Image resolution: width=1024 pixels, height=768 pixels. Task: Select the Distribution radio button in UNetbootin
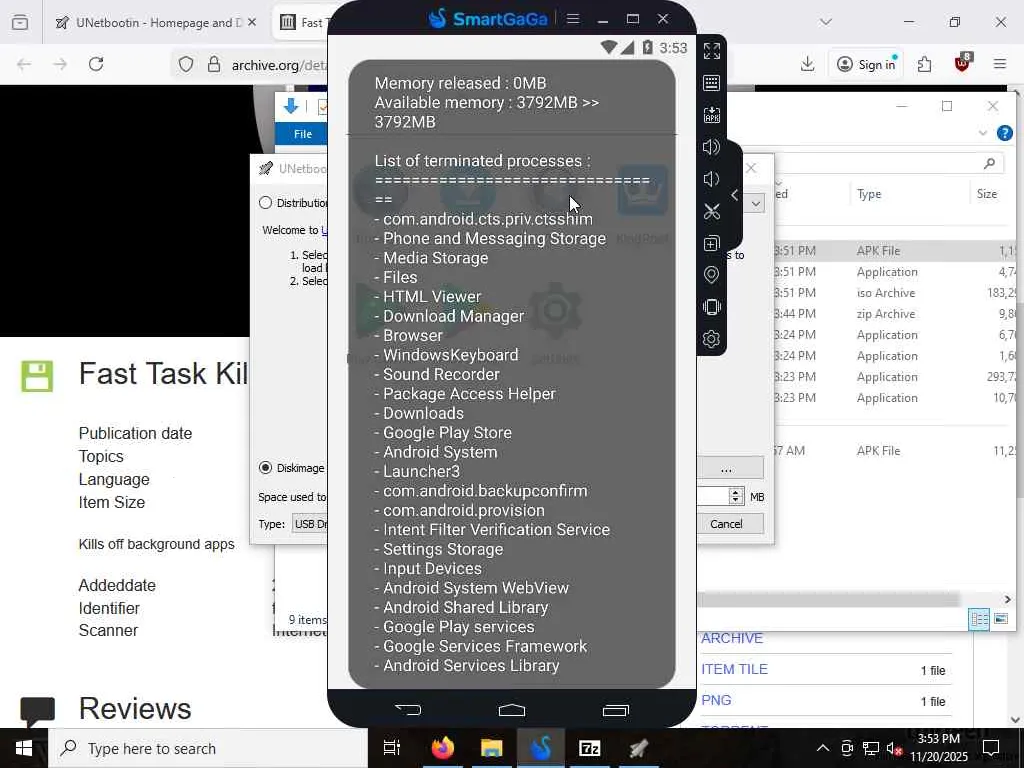click(265, 203)
